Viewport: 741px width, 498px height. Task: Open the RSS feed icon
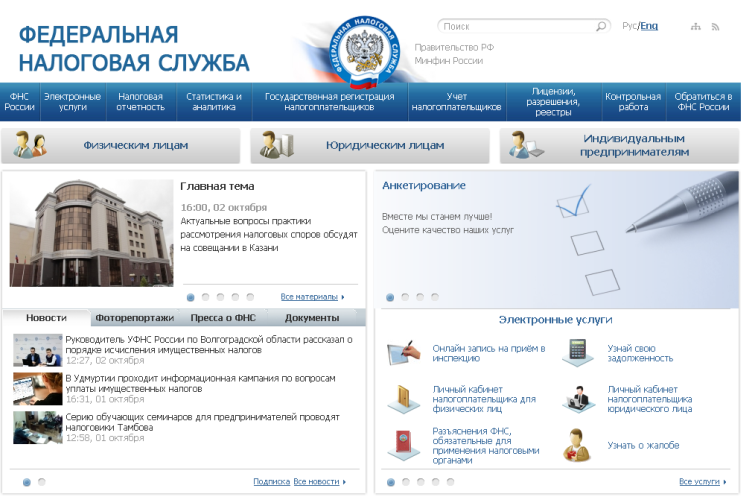pyautogui.click(x=715, y=27)
